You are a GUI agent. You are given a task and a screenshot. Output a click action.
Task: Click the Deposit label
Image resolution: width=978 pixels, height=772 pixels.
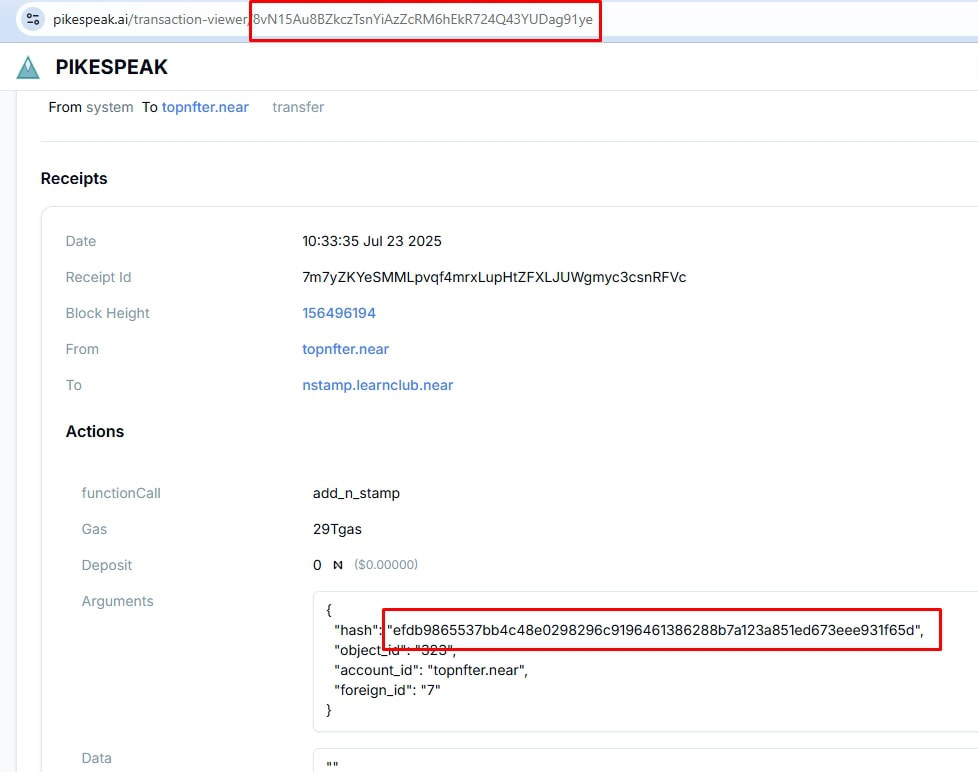click(107, 565)
